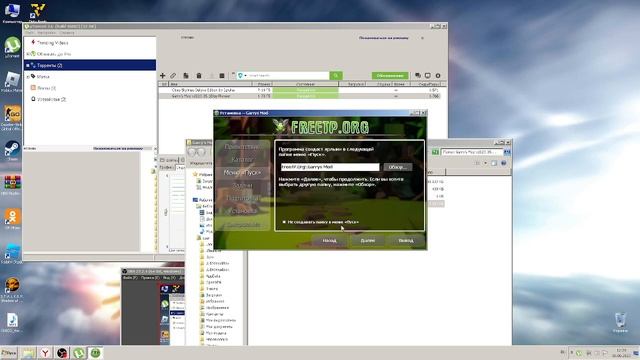Click the Explorer search field in Garry's Mod folder window
This screenshot has height=360, width=640.
pos(472,152)
